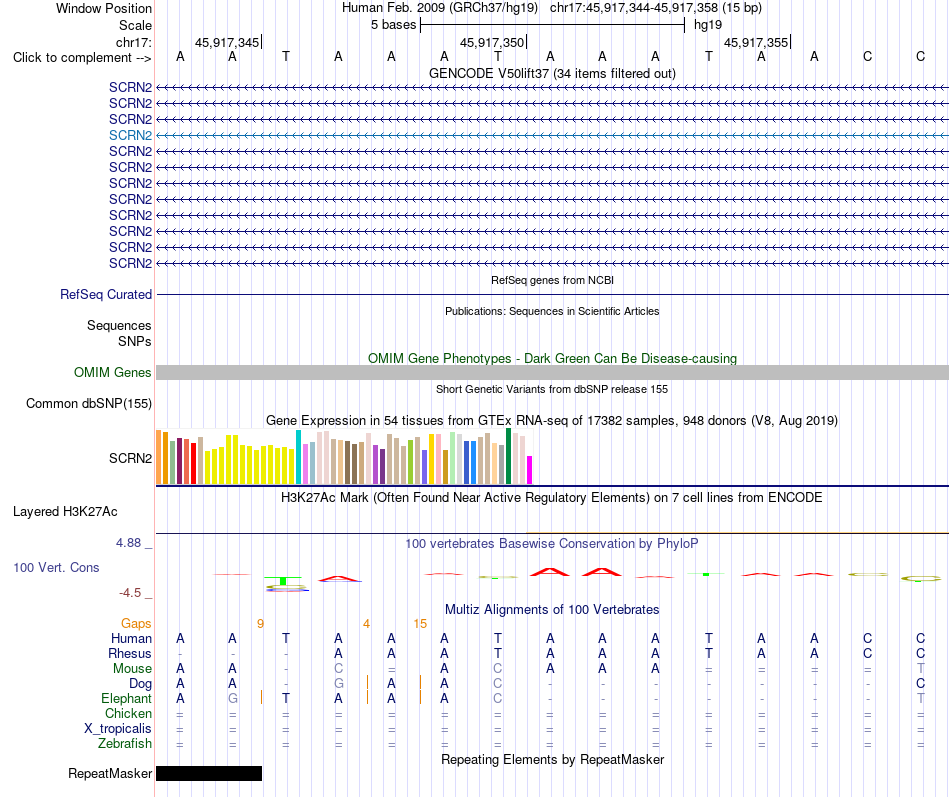Open 'RefSeq genes from NCBI' track title
The image size is (950, 797).
(552, 280)
